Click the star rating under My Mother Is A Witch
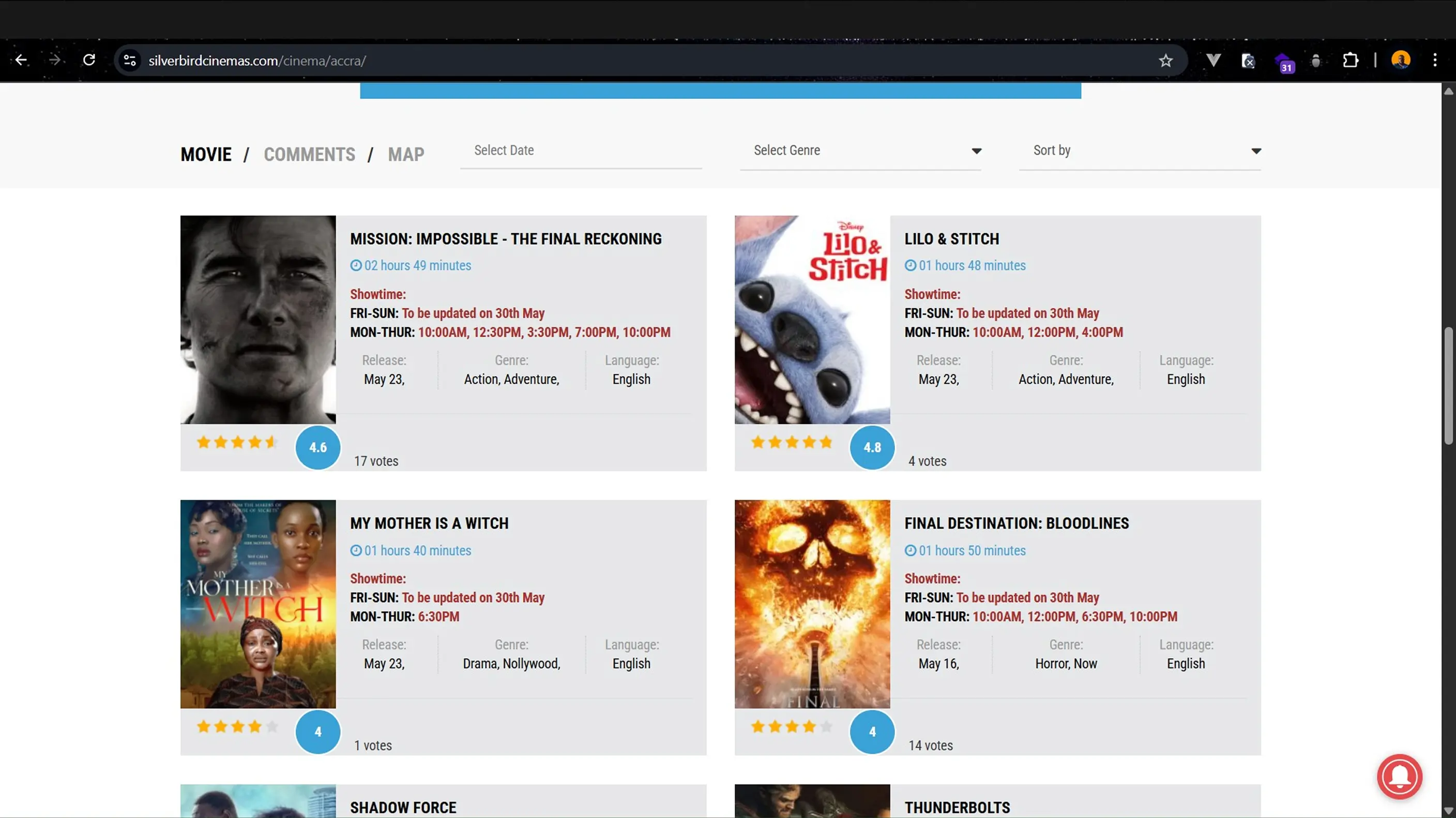The width and height of the screenshot is (1456, 818). [x=237, y=726]
